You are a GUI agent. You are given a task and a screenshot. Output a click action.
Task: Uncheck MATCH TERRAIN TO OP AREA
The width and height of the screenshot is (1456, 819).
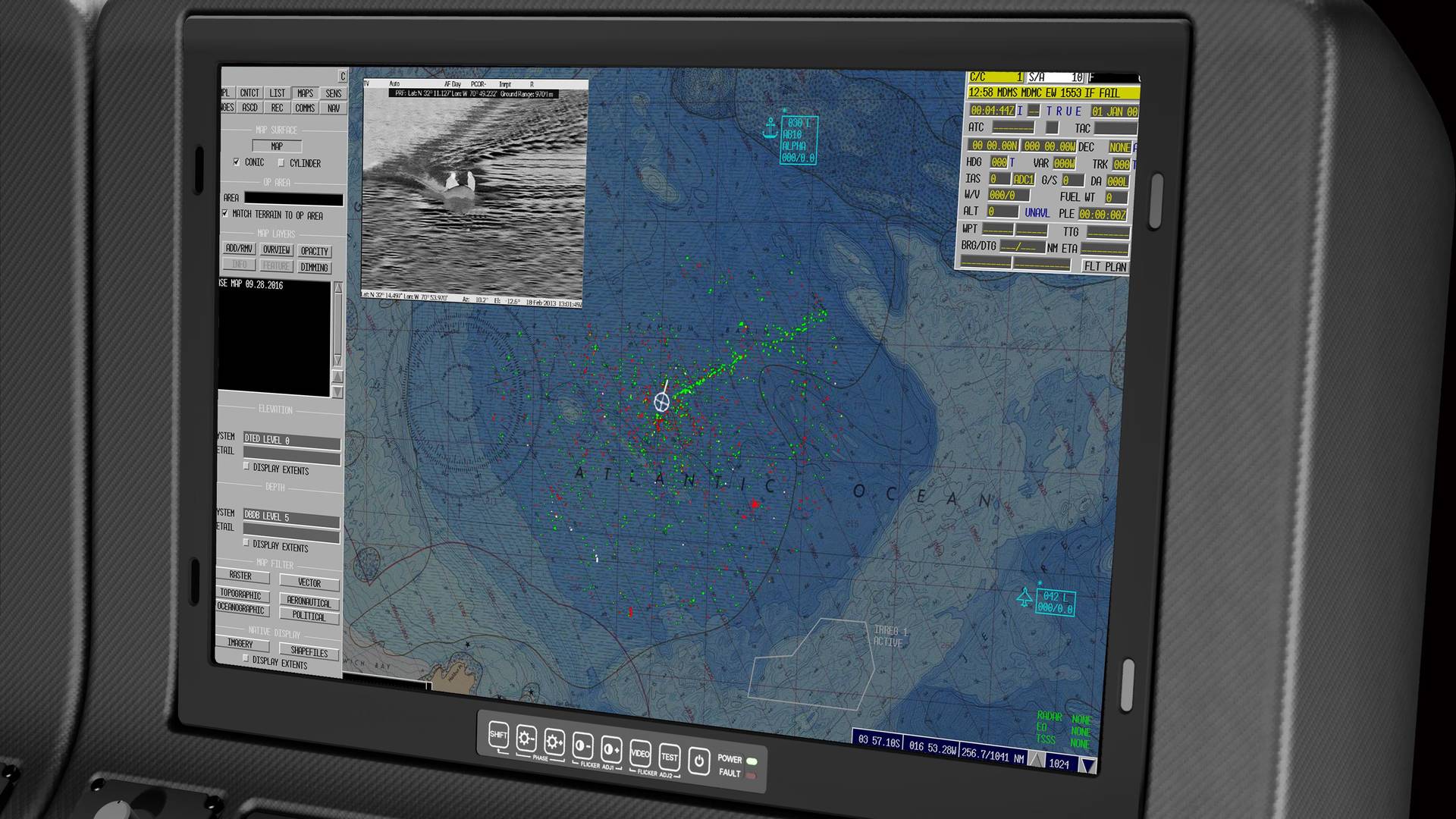[225, 215]
